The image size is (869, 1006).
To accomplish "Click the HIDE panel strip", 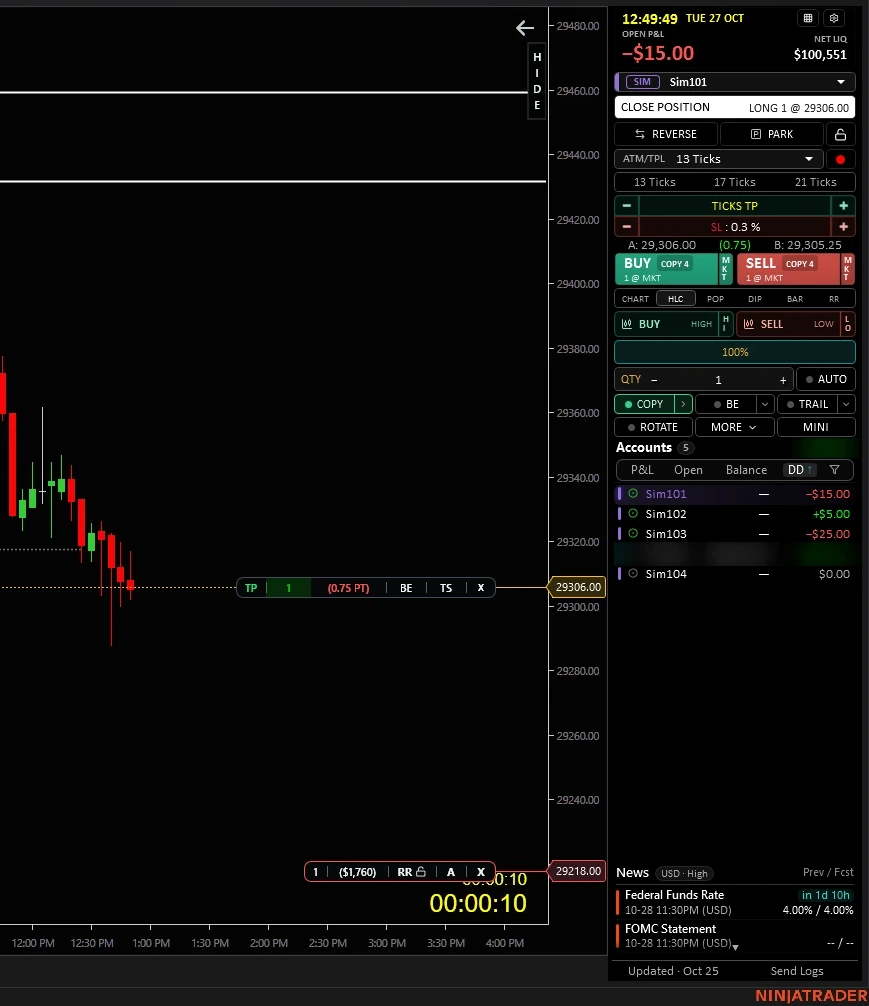I will [537, 81].
